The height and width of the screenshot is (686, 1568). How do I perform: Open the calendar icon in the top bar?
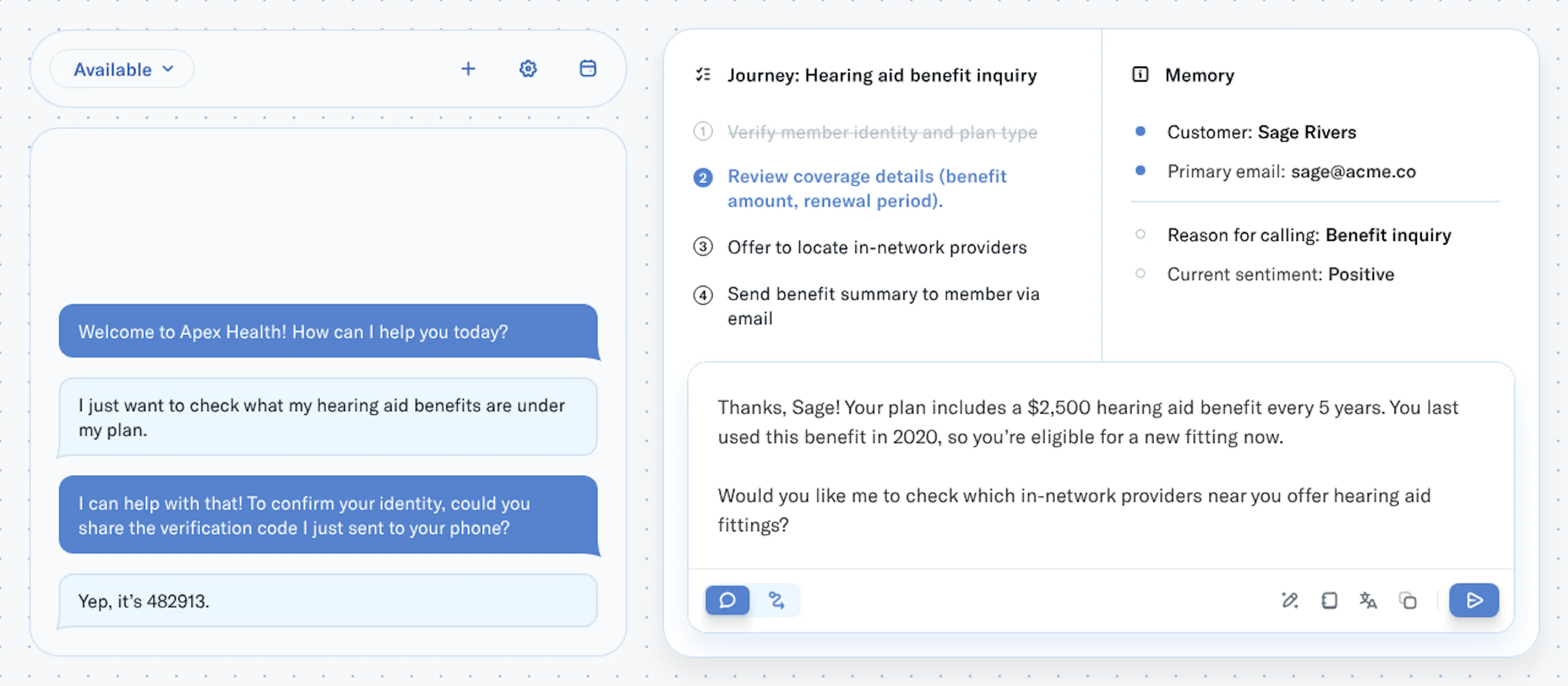click(x=588, y=69)
